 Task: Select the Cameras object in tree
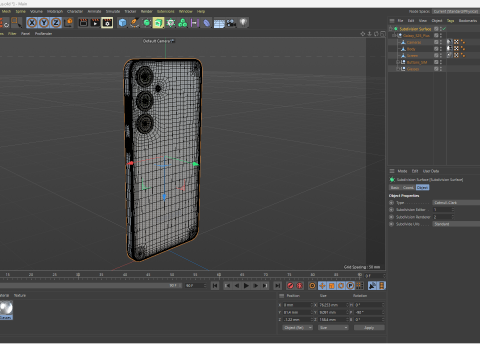tap(414, 42)
